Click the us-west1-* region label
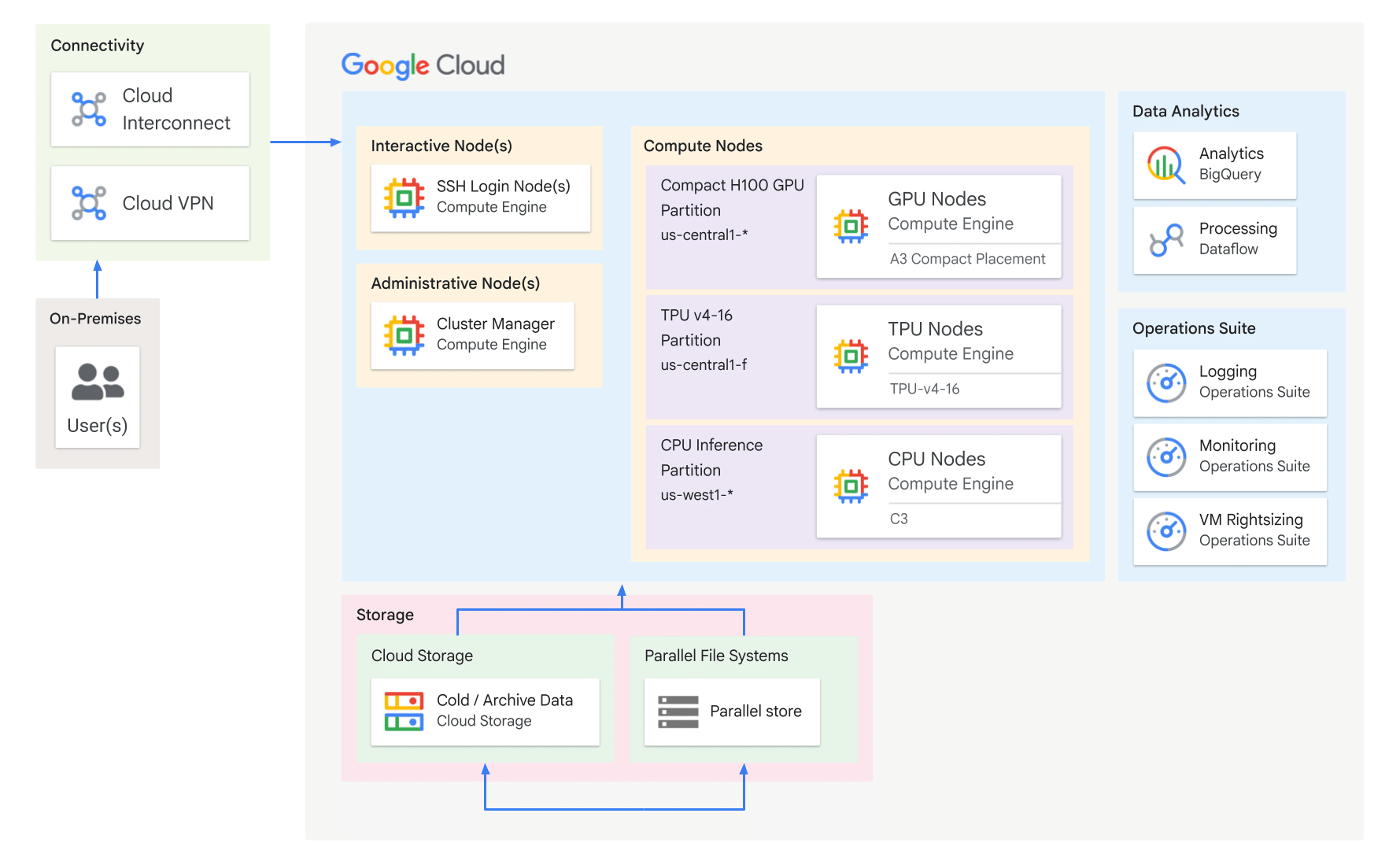The image size is (1400, 850). [x=696, y=495]
